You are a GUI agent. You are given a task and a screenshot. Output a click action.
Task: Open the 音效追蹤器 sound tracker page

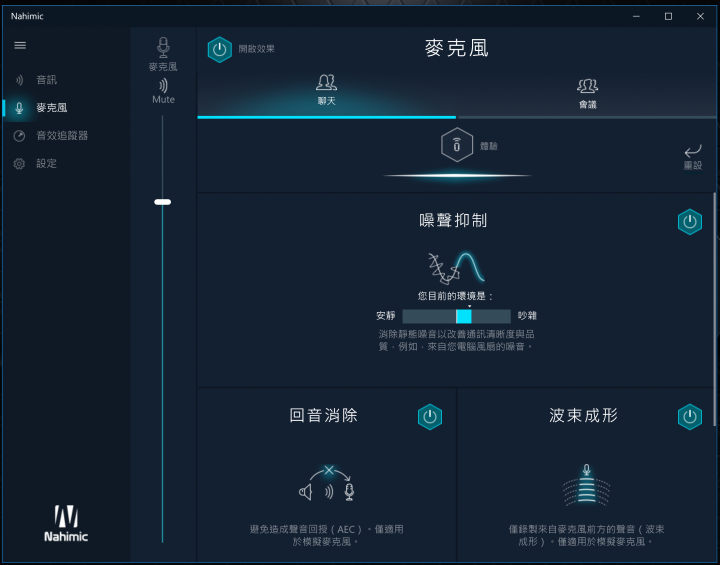point(62,136)
